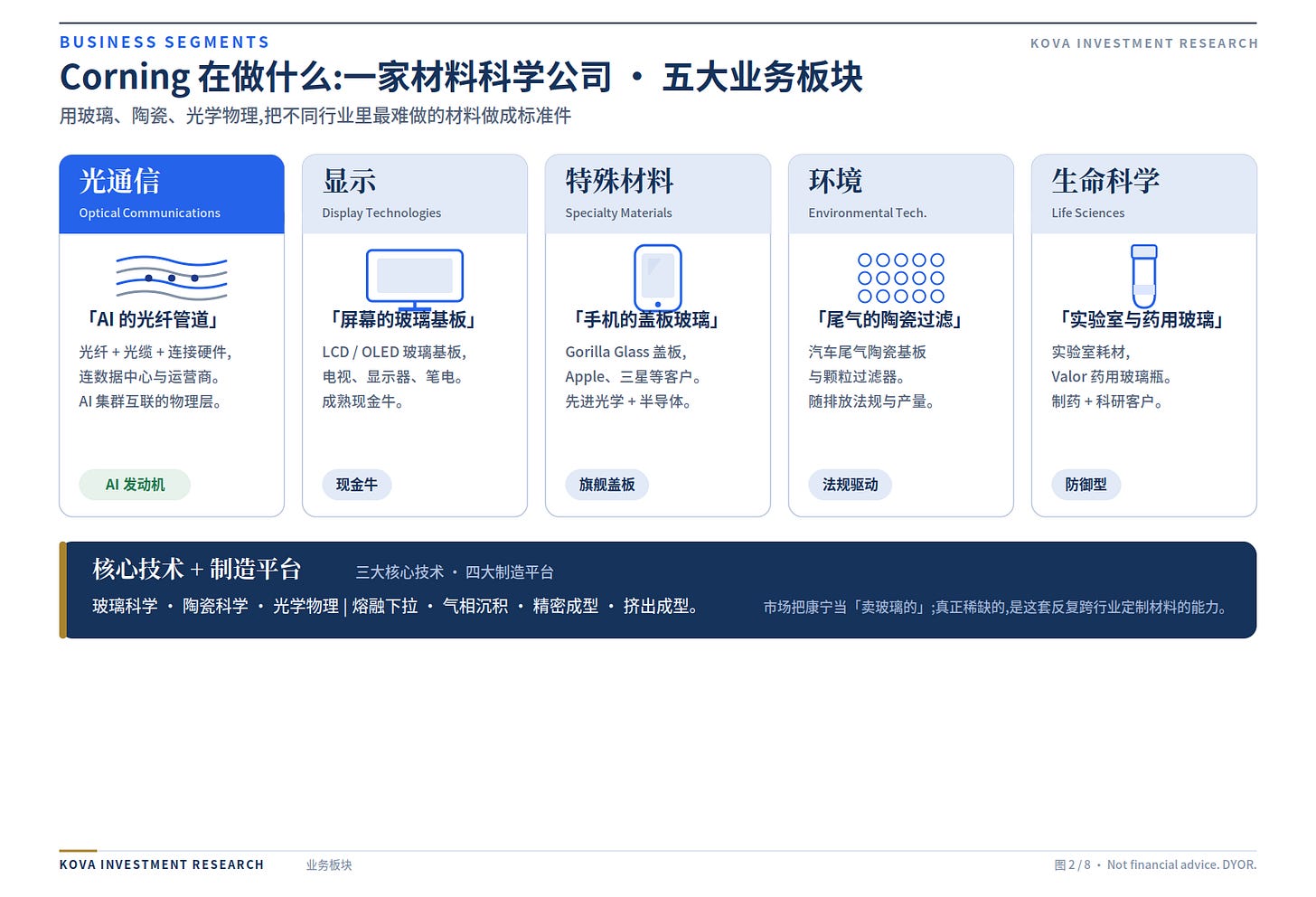Viewport: 1316px width, 897px height.
Task: Click the footer 图 2 / 8 disclaimer text
Action: [x=1155, y=864]
